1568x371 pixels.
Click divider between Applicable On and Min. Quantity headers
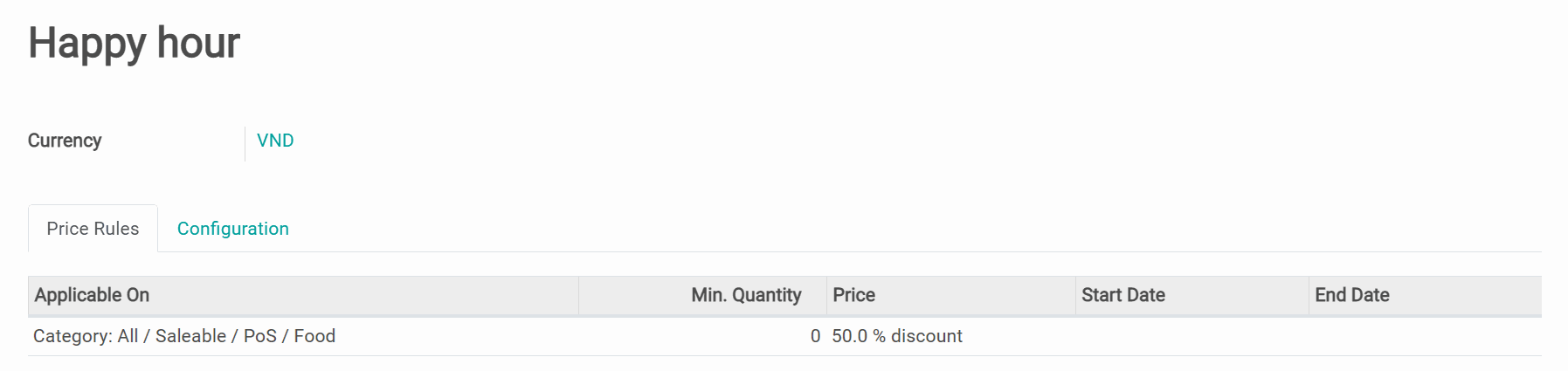(578, 295)
